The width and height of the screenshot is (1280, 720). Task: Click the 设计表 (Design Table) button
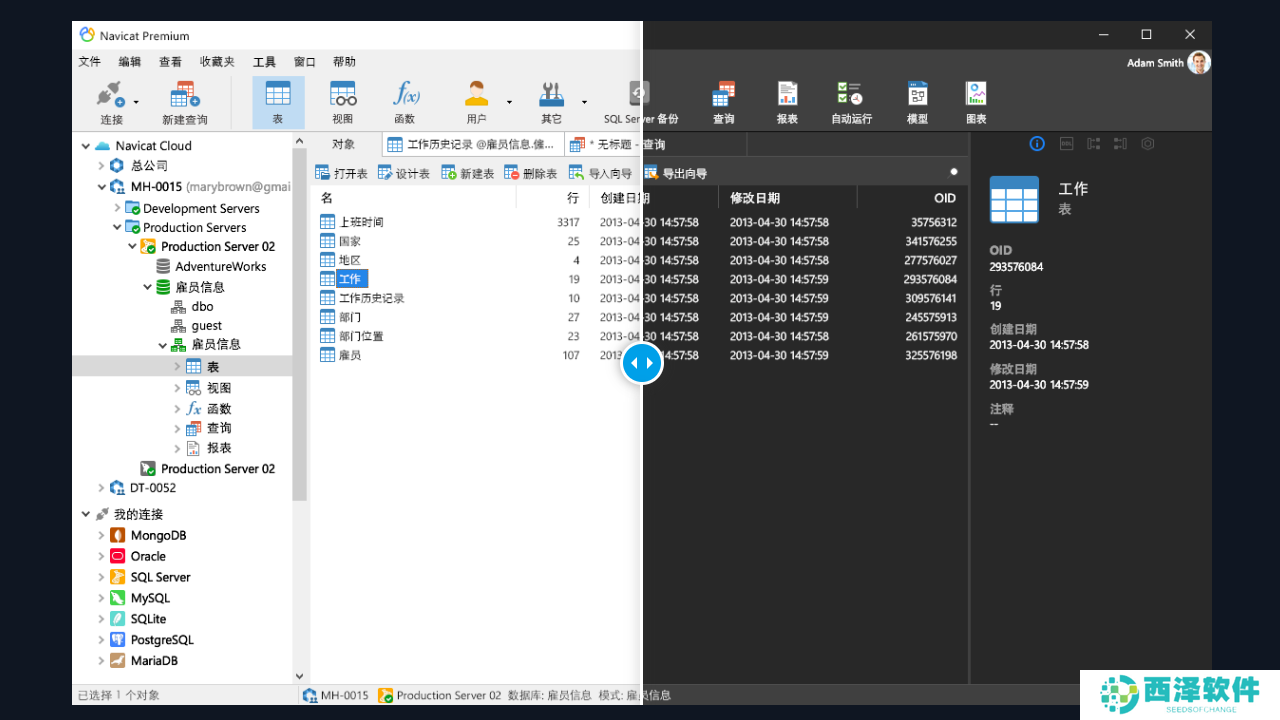[405, 173]
